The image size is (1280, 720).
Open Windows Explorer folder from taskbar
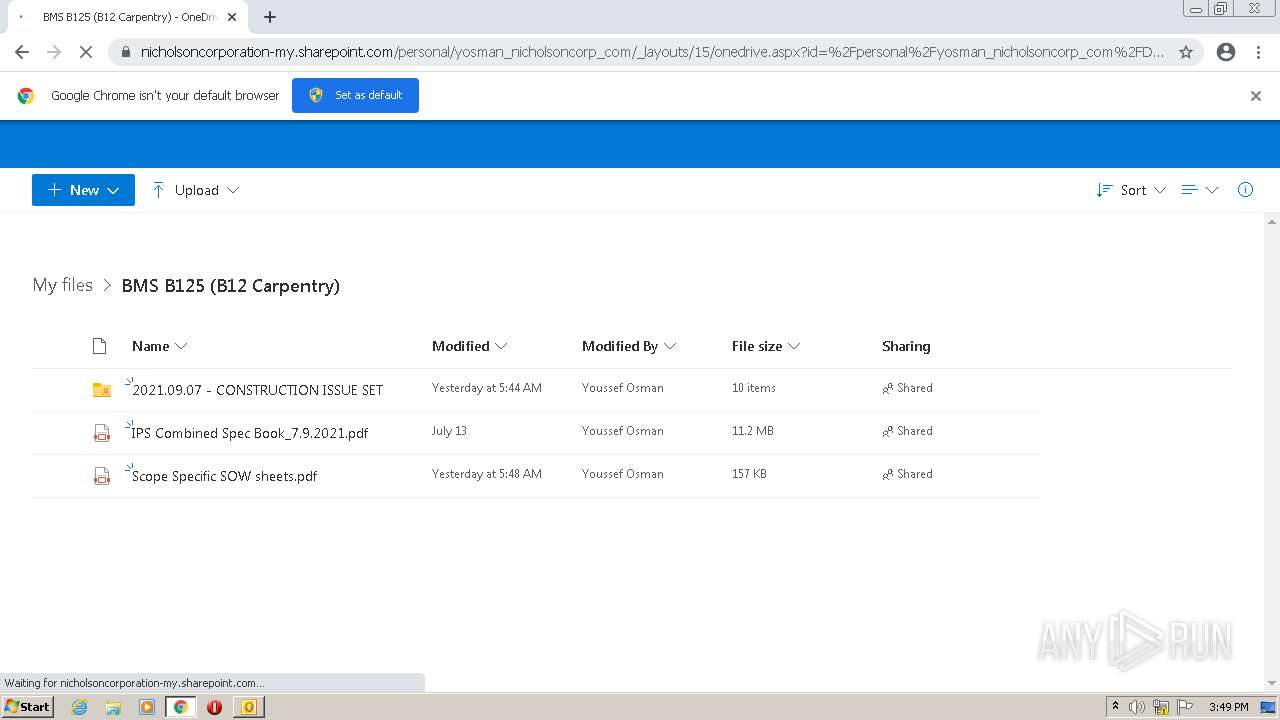pos(113,707)
